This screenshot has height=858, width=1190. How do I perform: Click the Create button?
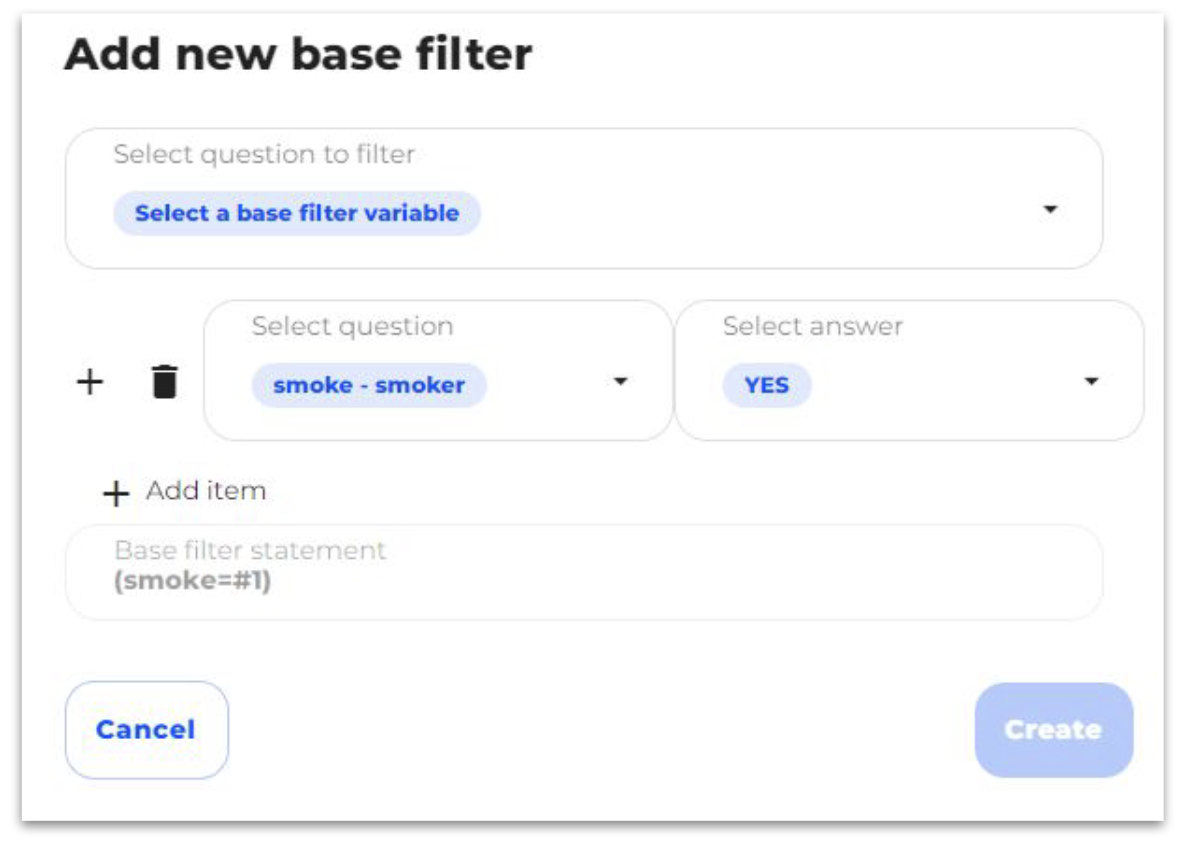(x=1053, y=730)
